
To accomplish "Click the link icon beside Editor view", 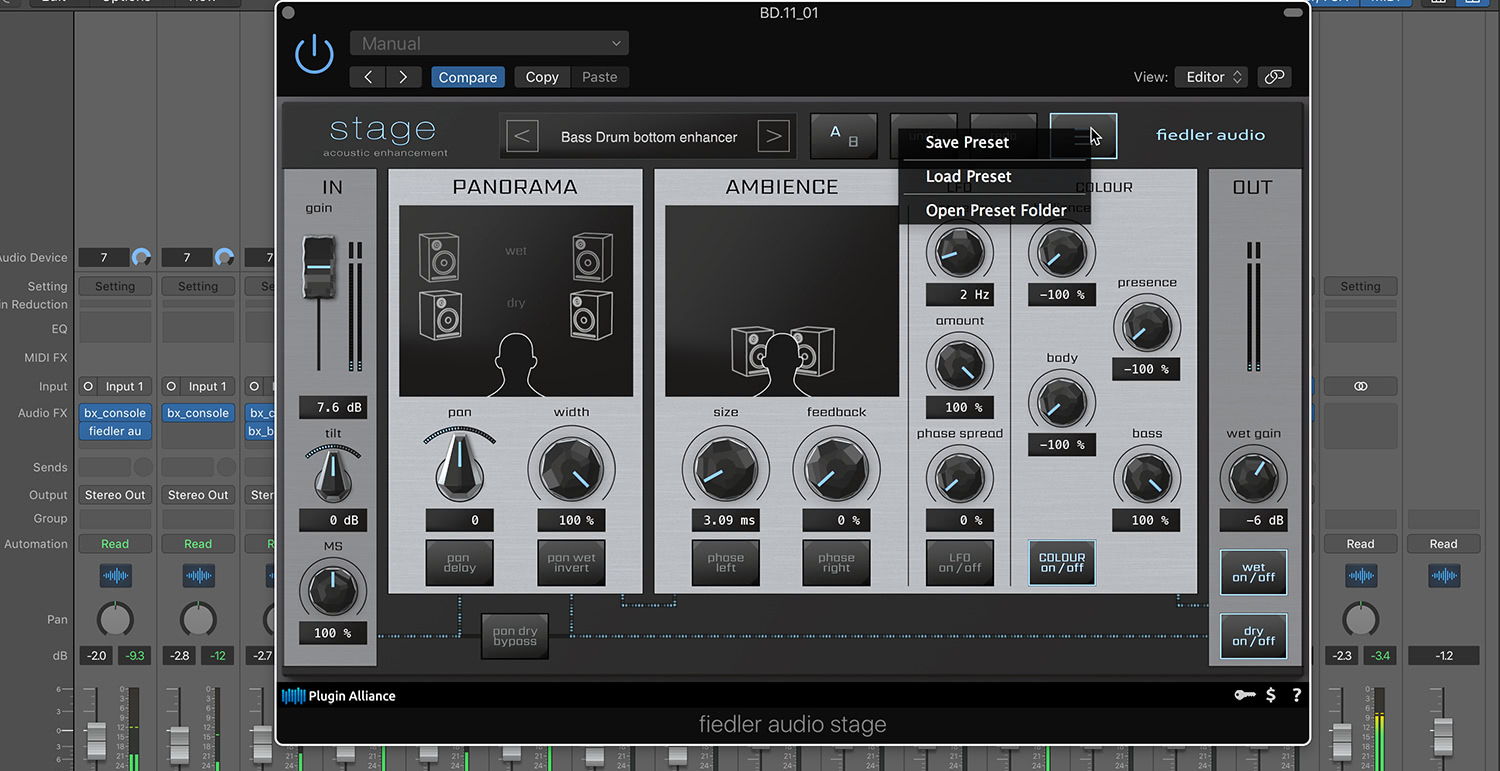I will (x=1274, y=77).
